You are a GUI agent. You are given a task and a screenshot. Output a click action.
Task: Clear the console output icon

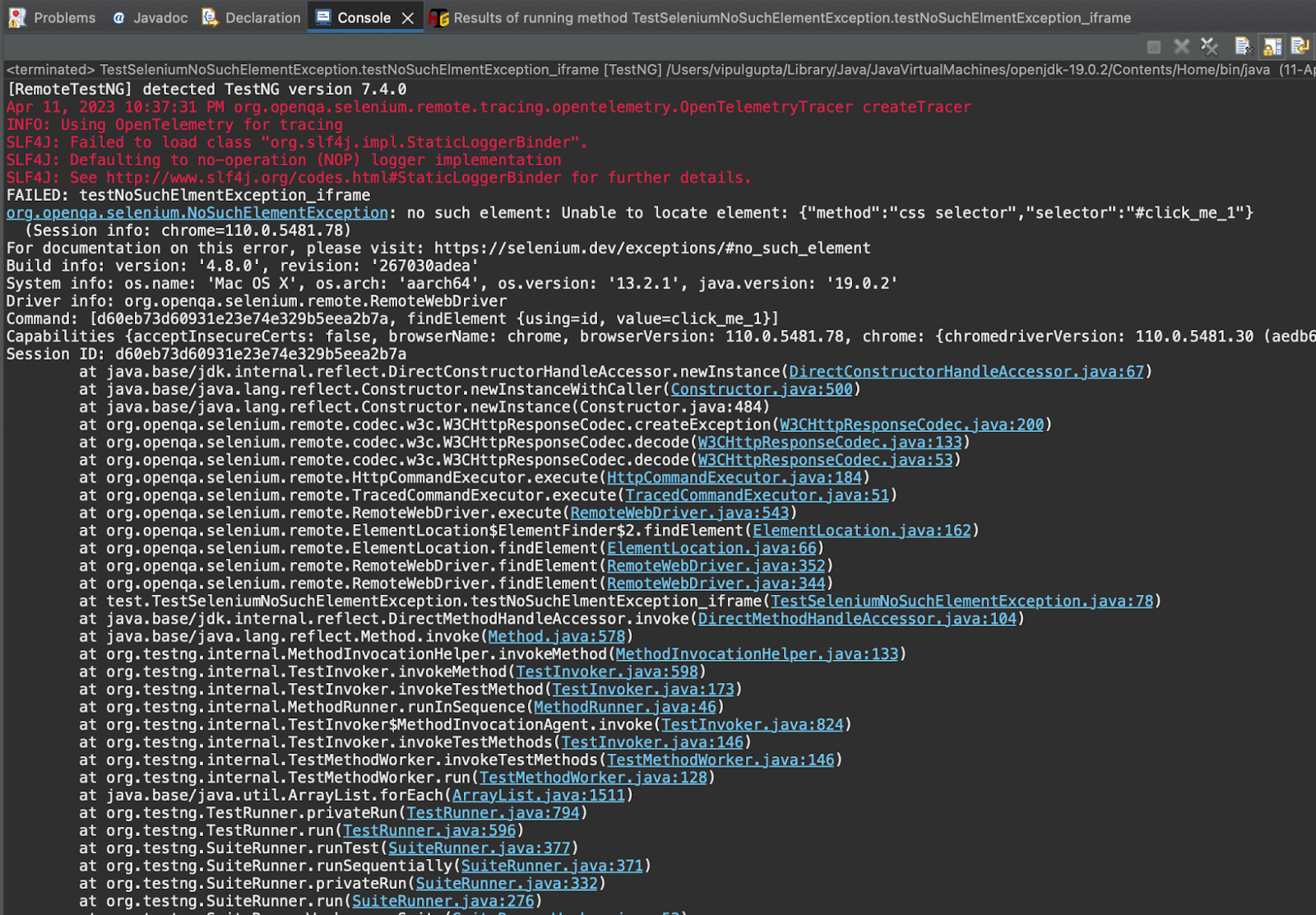pos(1243,47)
